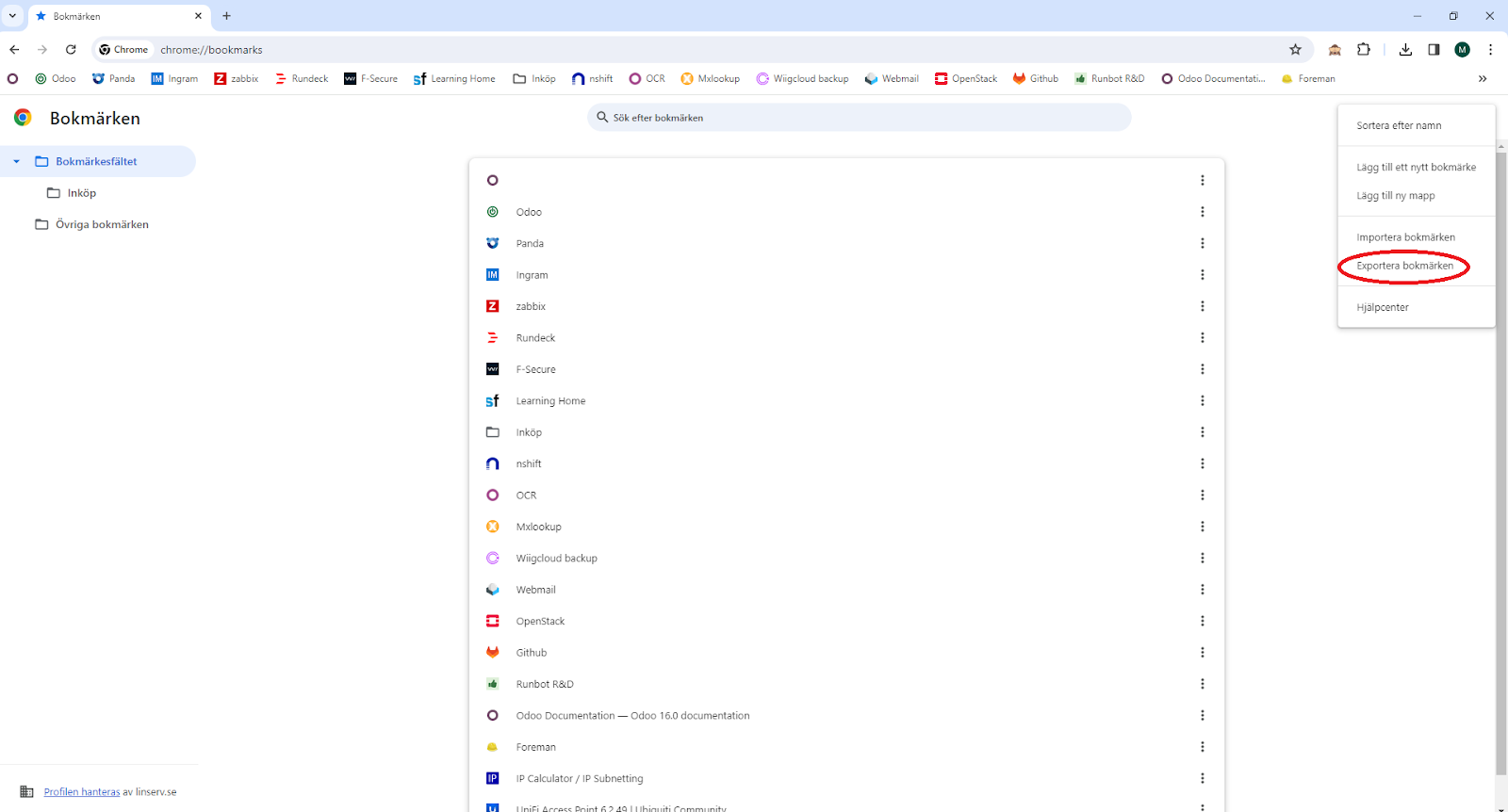Image resolution: width=1508 pixels, height=812 pixels.
Task: Open a new tab with the plus button
Action: (226, 16)
